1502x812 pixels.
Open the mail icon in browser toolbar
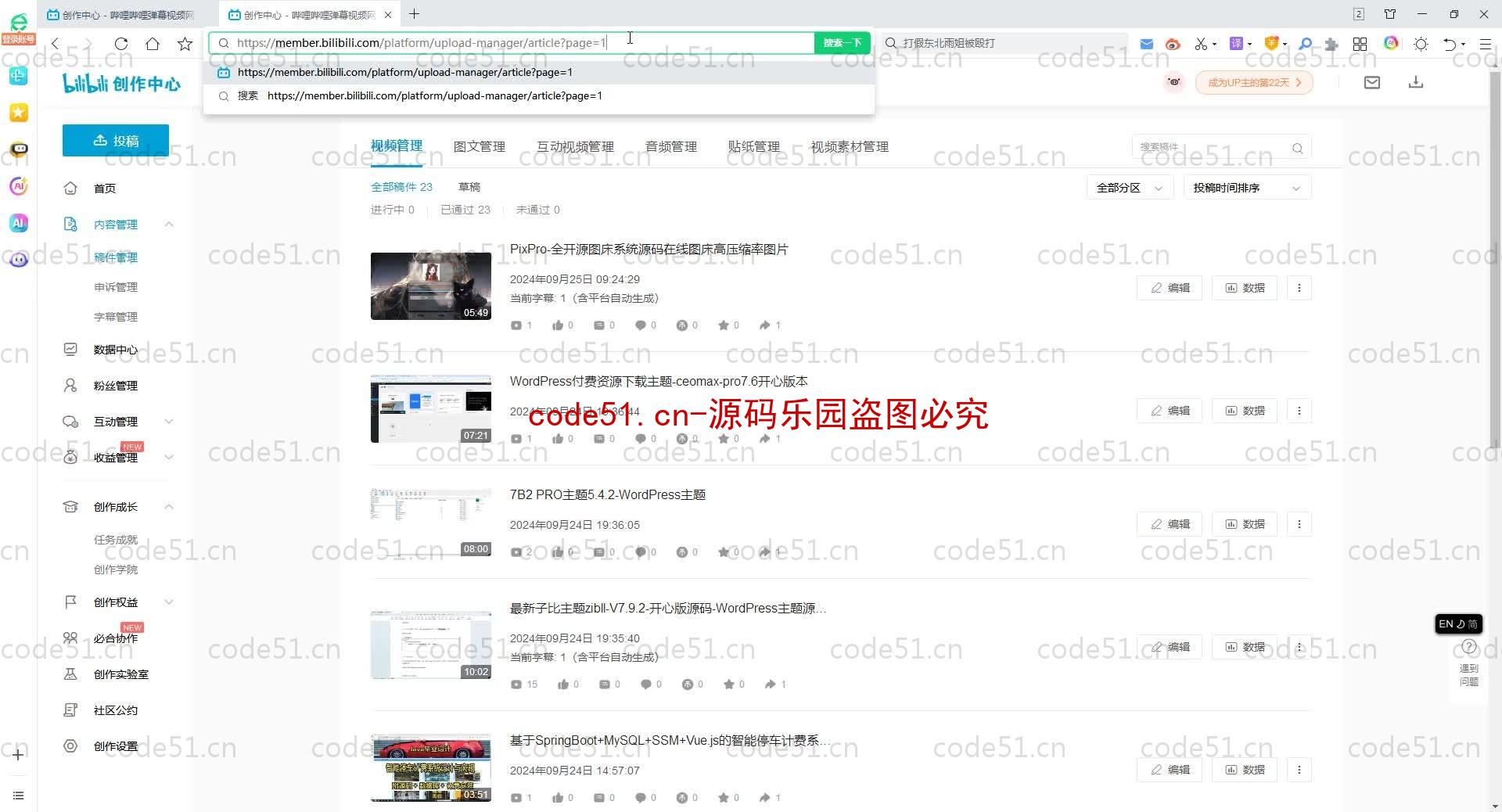(1146, 44)
